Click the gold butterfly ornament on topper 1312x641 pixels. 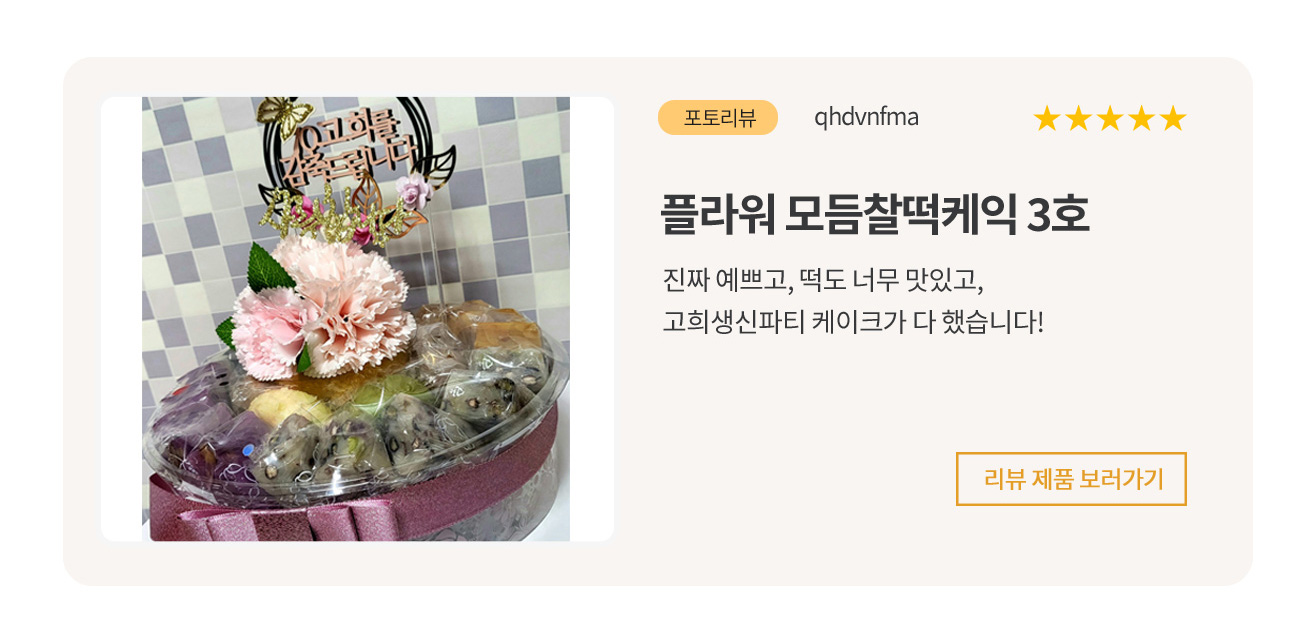[x=282, y=117]
